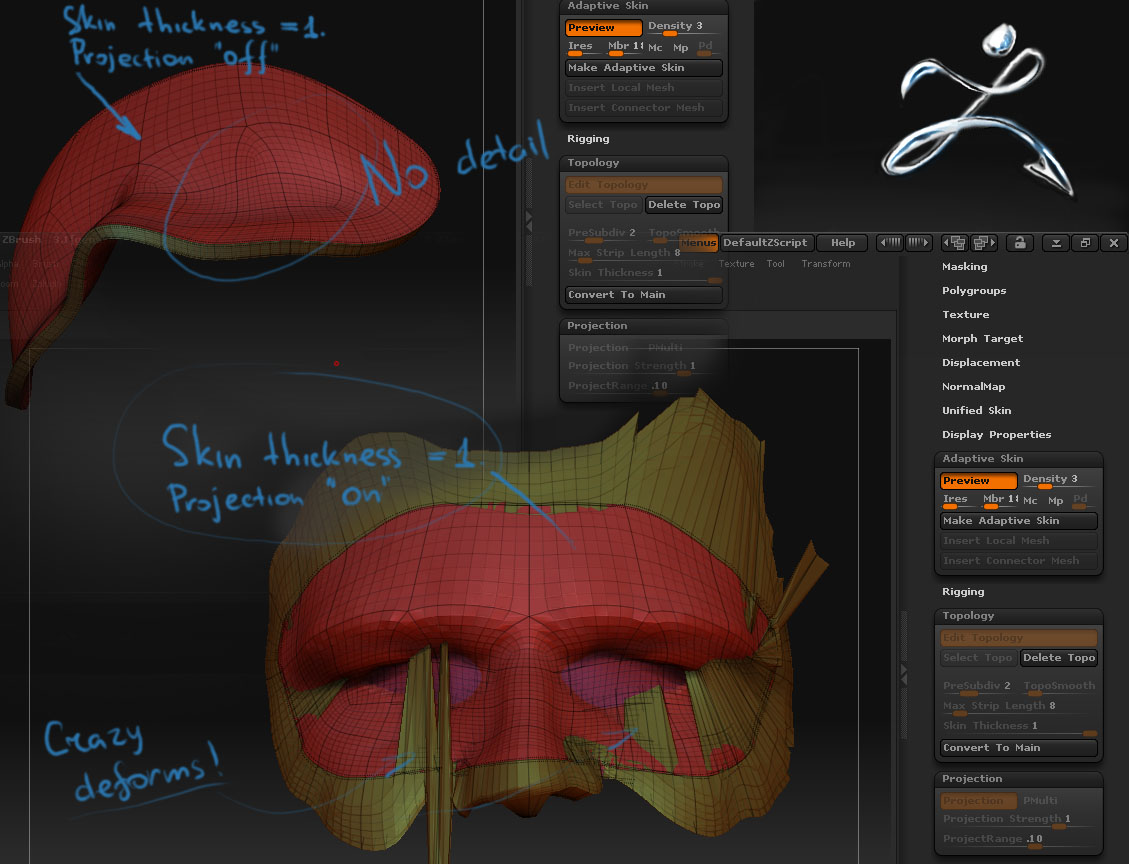Collapse the upper Topology header
This screenshot has width=1129, height=864.
(x=644, y=163)
